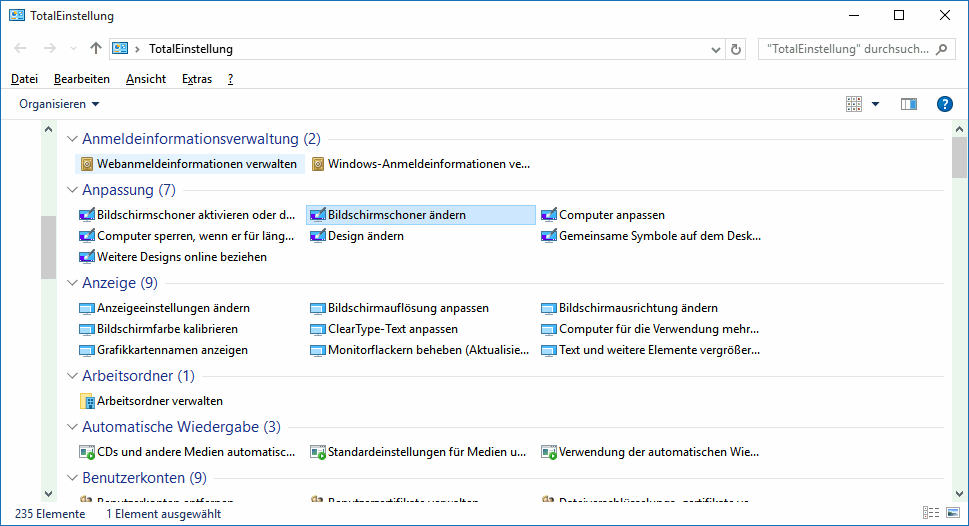Open the Arbeitsordner verwalten icon
This screenshot has width=969, height=526.
click(x=86, y=401)
